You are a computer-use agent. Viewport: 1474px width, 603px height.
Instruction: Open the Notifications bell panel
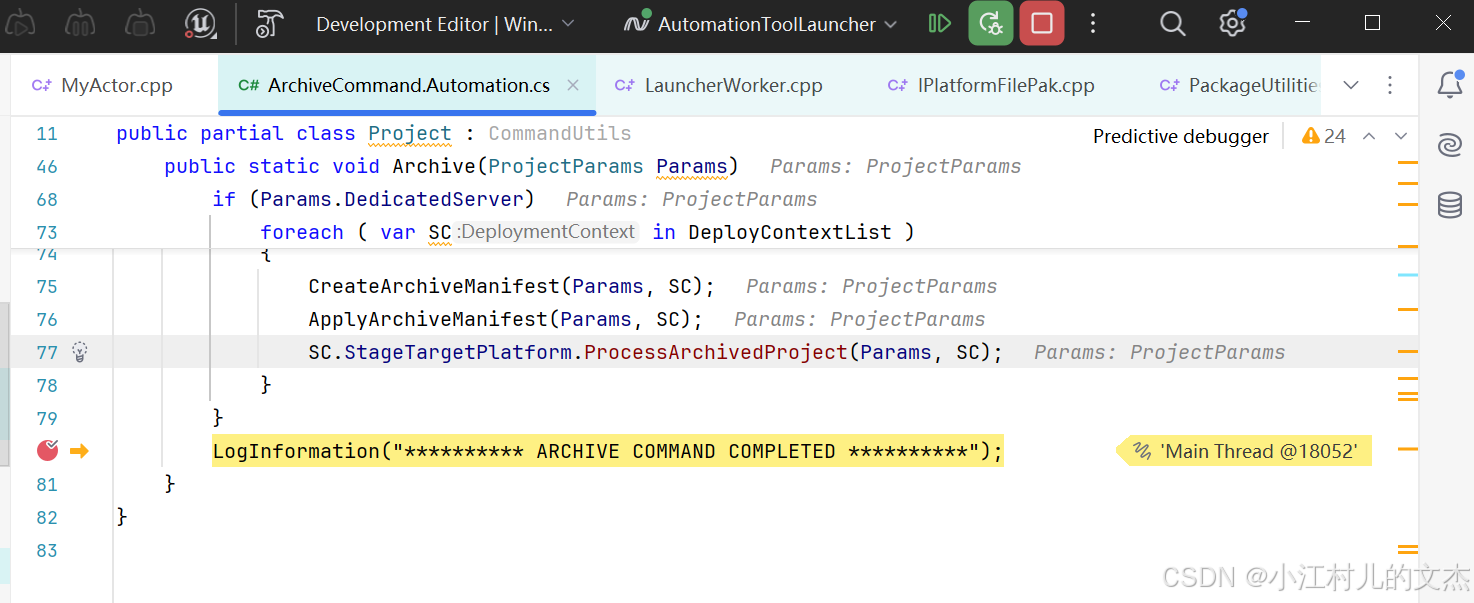tap(1450, 86)
